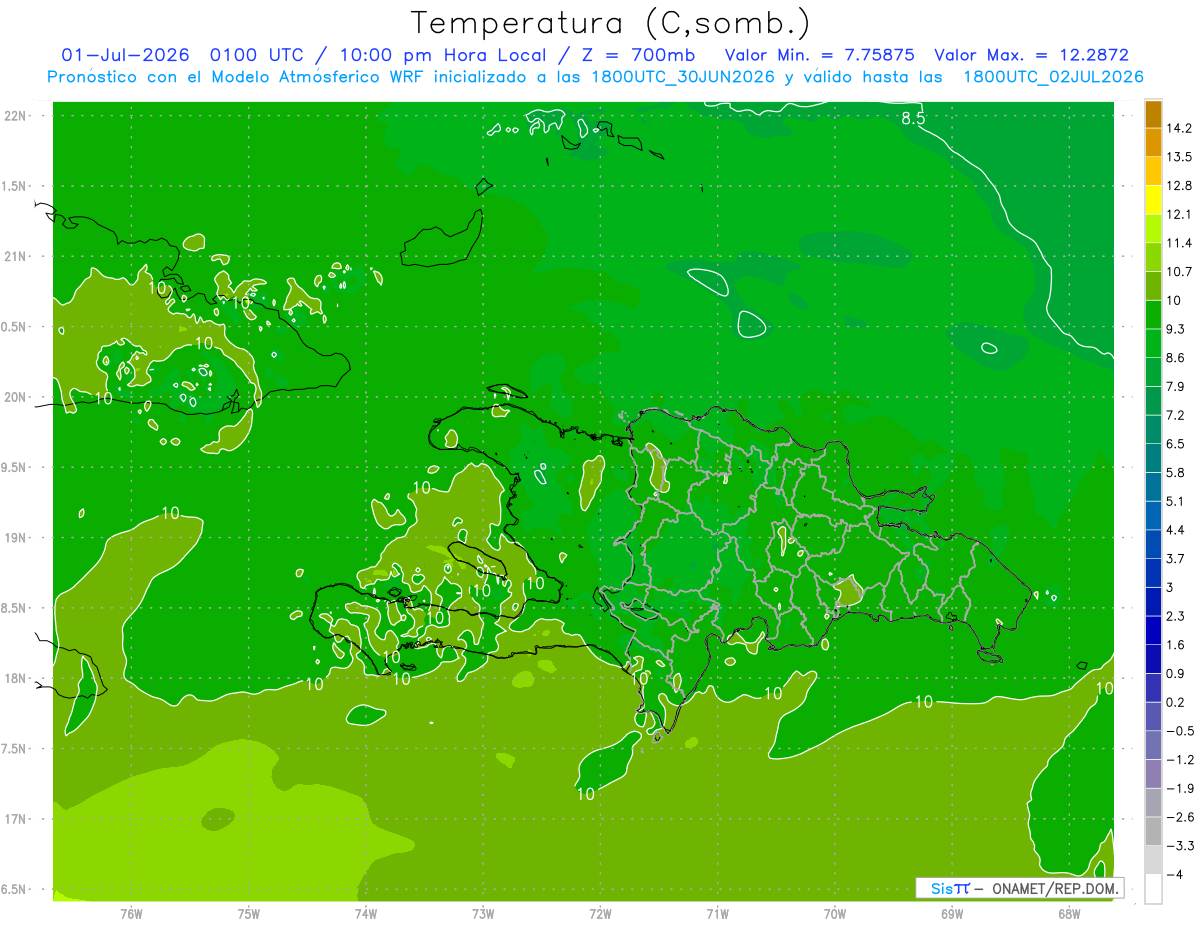Click the longitude axis label "69W"
This screenshot has width=1200, height=927.
pos(952,913)
